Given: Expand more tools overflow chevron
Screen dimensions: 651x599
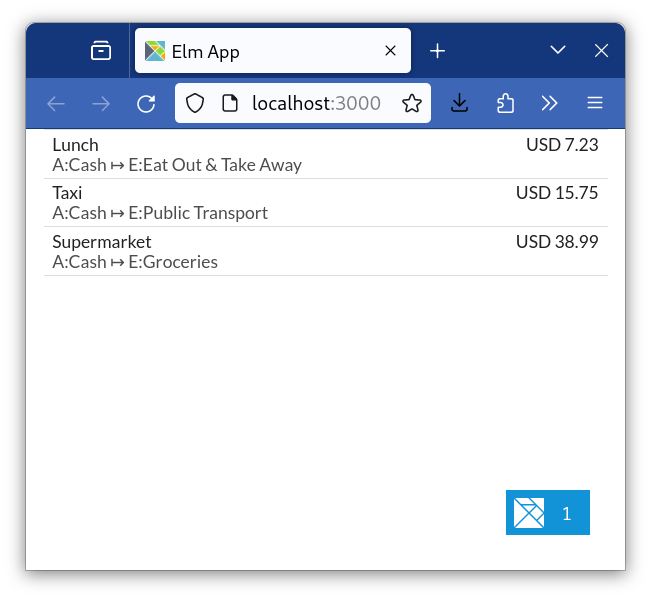Looking at the screenshot, I should (x=549, y=103).
